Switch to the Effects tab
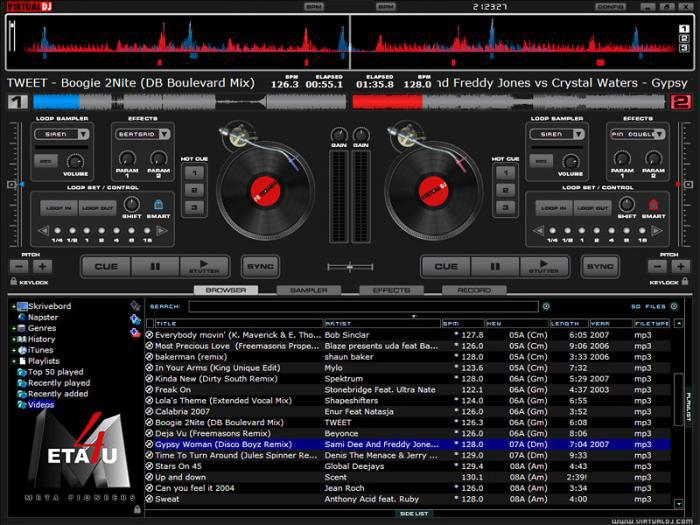This screenshot has height=525, width=700. click(x=392, y=290)
